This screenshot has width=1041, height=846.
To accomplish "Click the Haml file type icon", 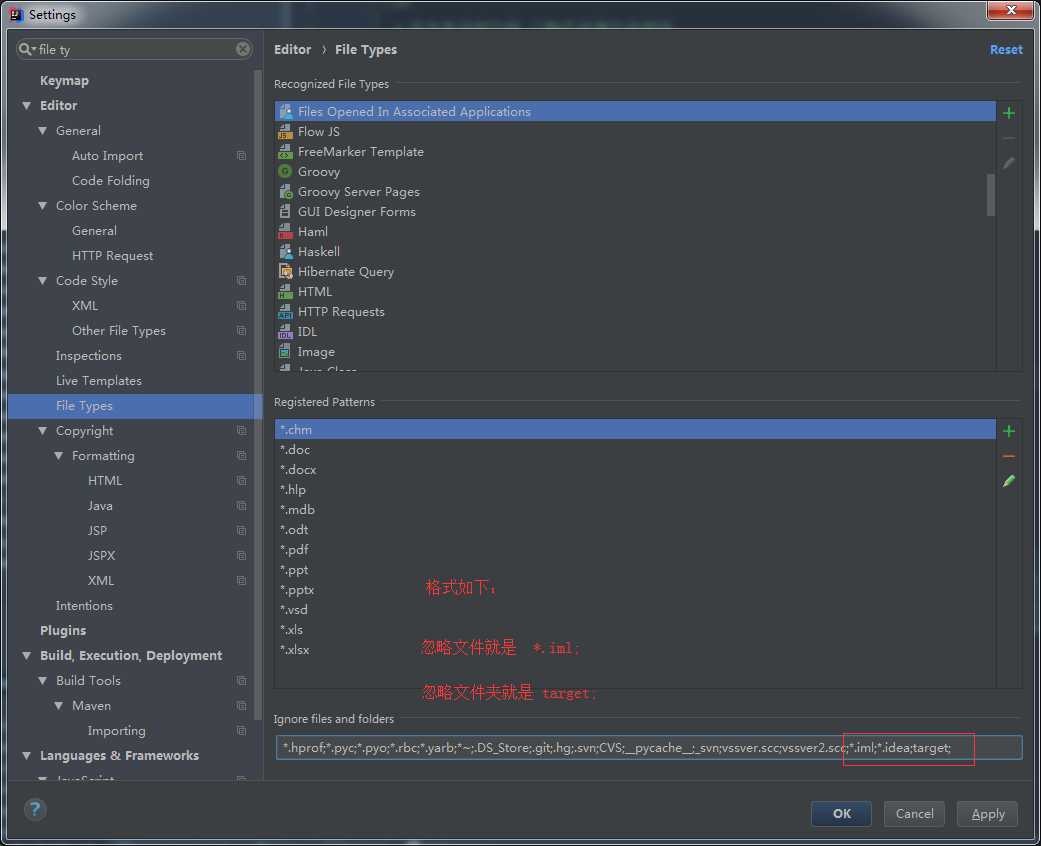I will coord(285,232).
